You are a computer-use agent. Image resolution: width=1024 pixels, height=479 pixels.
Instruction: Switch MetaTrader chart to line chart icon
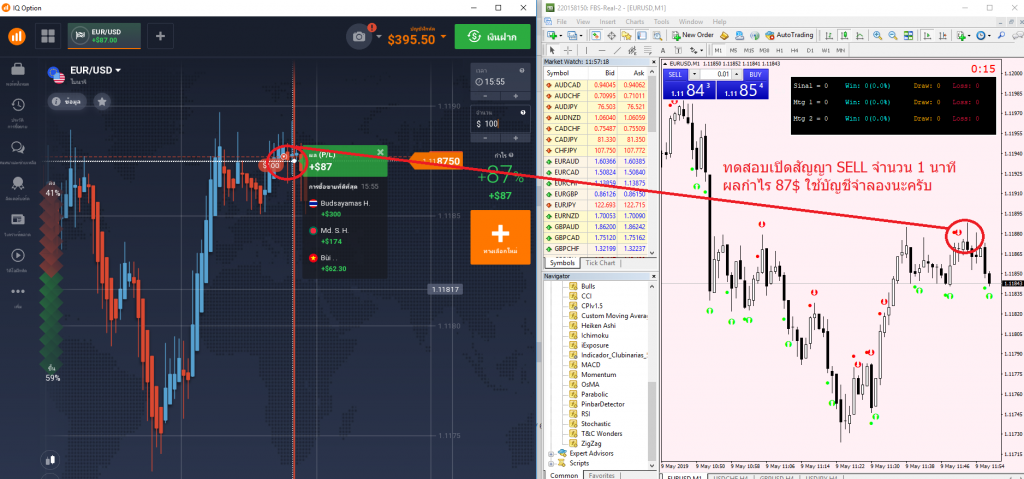tap(859, 35)
